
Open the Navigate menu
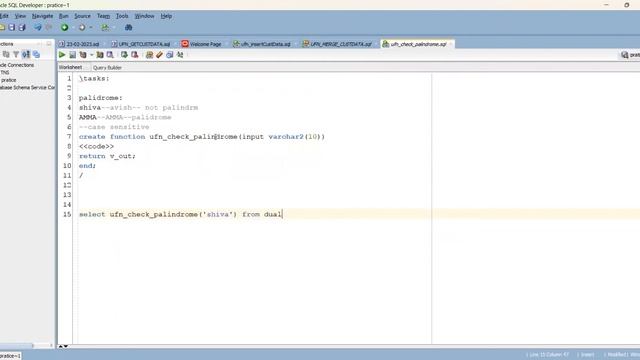click(x=42, y=16)
